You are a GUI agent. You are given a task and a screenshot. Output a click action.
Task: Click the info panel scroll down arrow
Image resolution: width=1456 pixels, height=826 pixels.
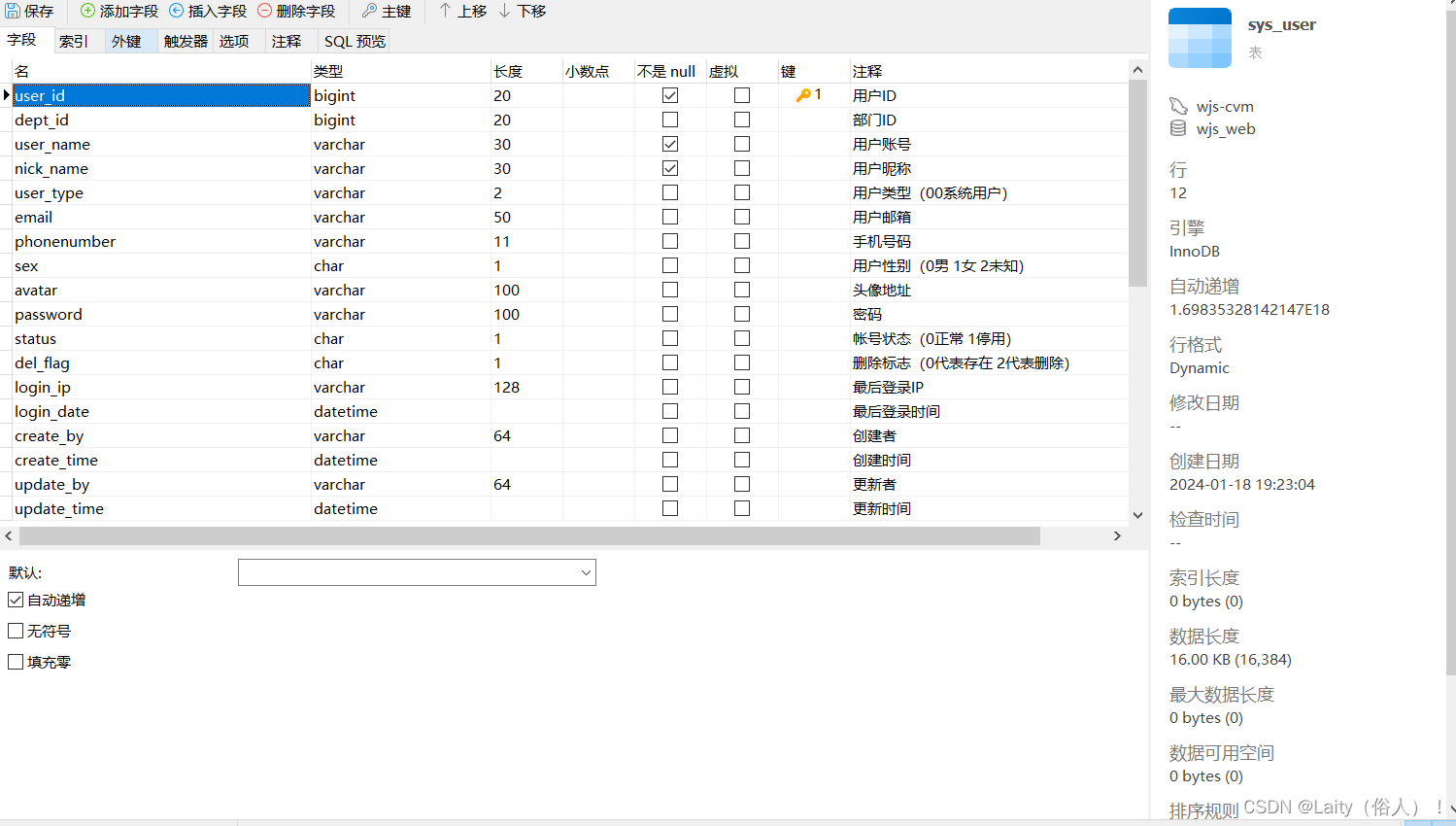[x=1451, y=809]
